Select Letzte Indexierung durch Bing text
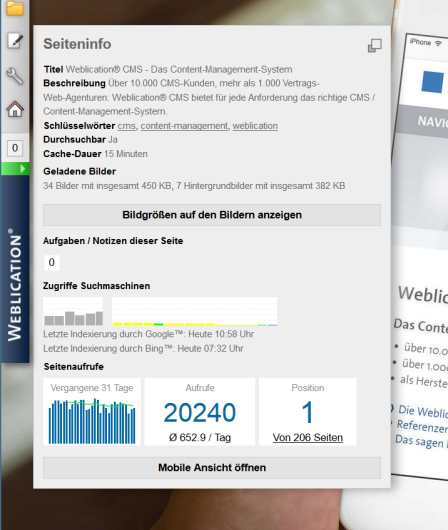 click(x=143, y=348)
